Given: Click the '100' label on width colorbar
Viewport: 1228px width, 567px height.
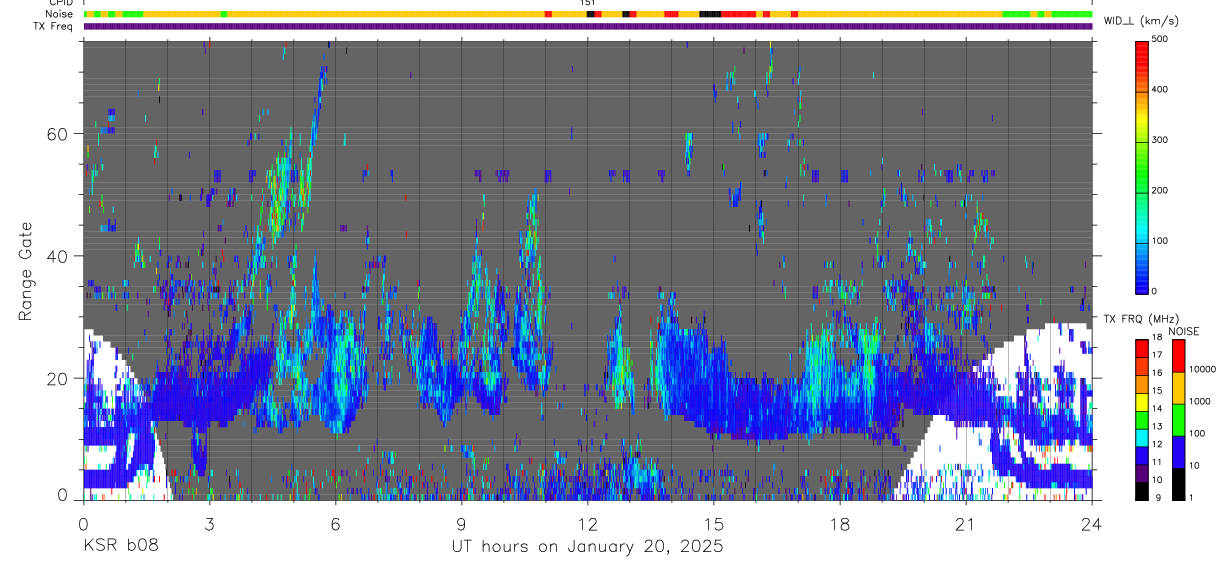Looking at the screenshot, I should pyautogui.click(x=1160, y=241).
